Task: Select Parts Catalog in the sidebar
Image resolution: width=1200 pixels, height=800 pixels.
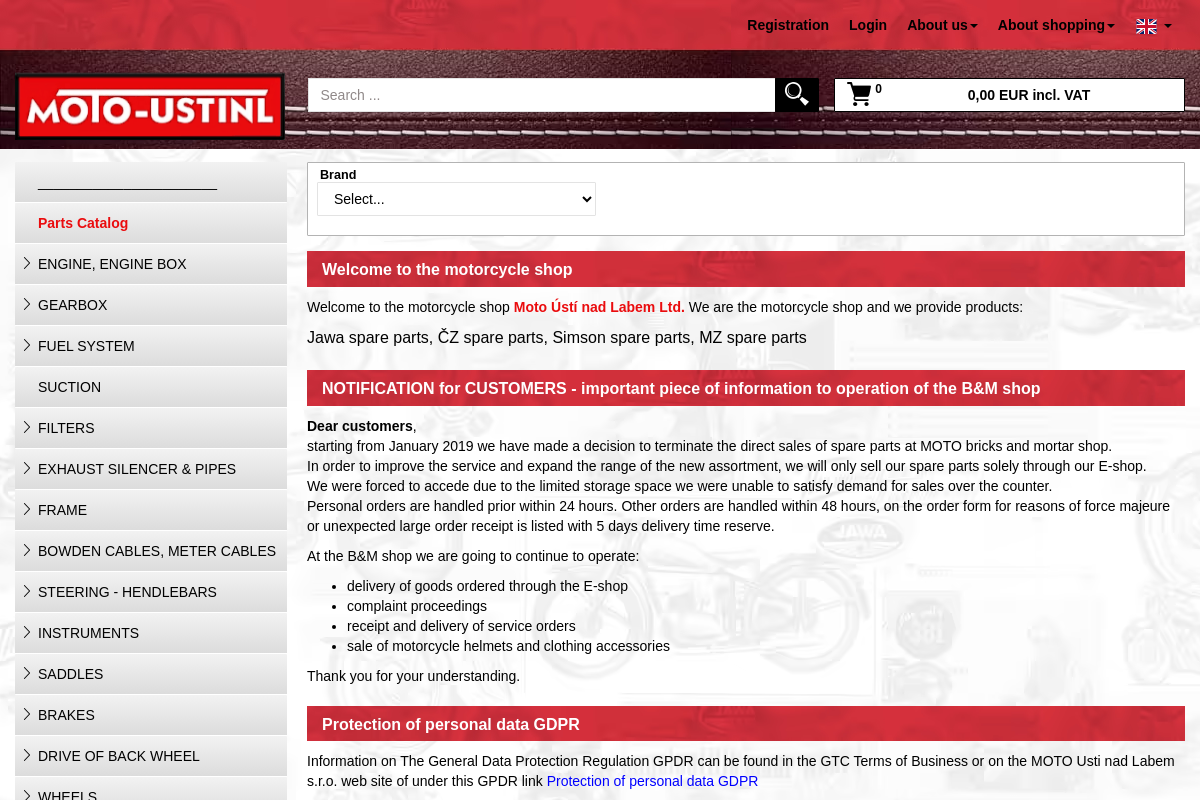Action: 151,223
